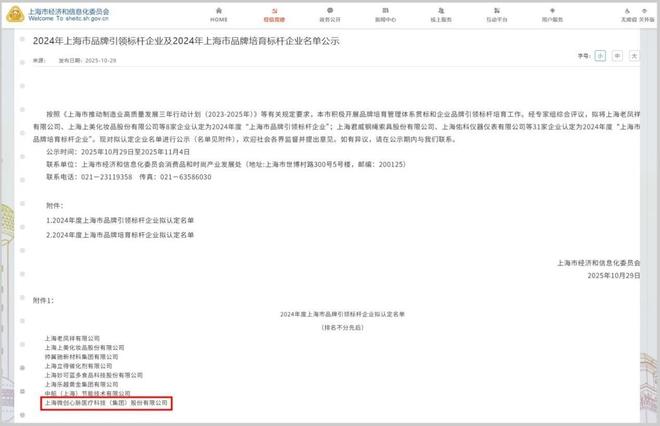
Task: Open attachment 2 品牌培育标杆企业拟认定名单
Action: pyautogui.click(x=120, y=235)
